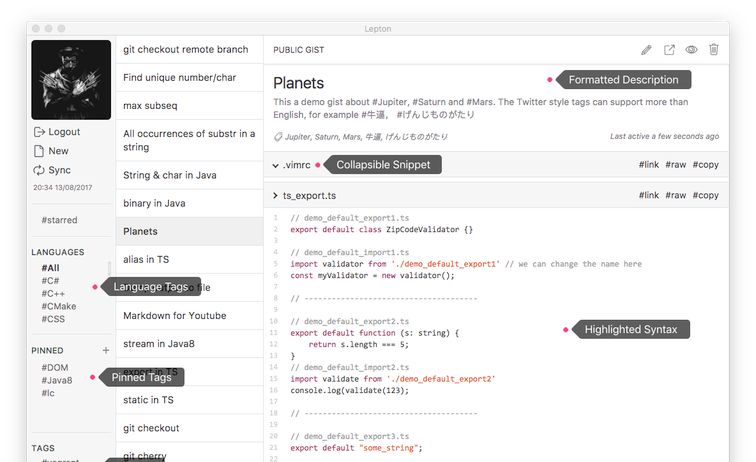Click #copy link for ts_export.ts
The height and width of the screenshot is (462, 756).
coord(706,196)
